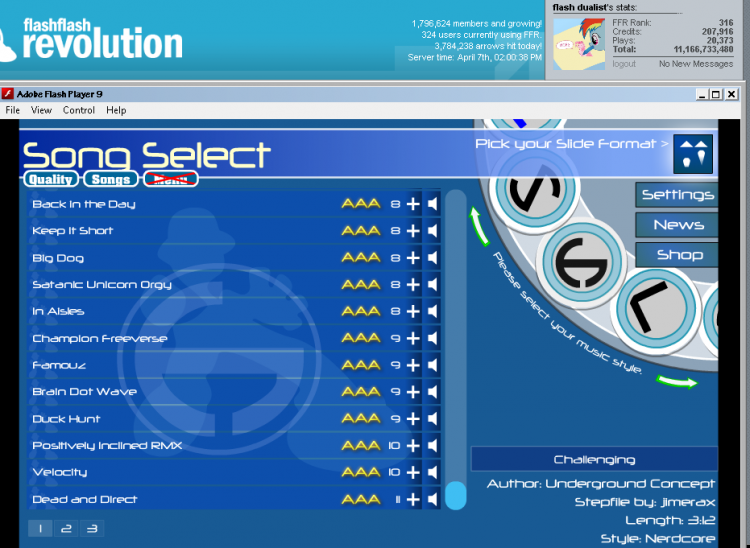Select the L music style disc

pos(656,311)
